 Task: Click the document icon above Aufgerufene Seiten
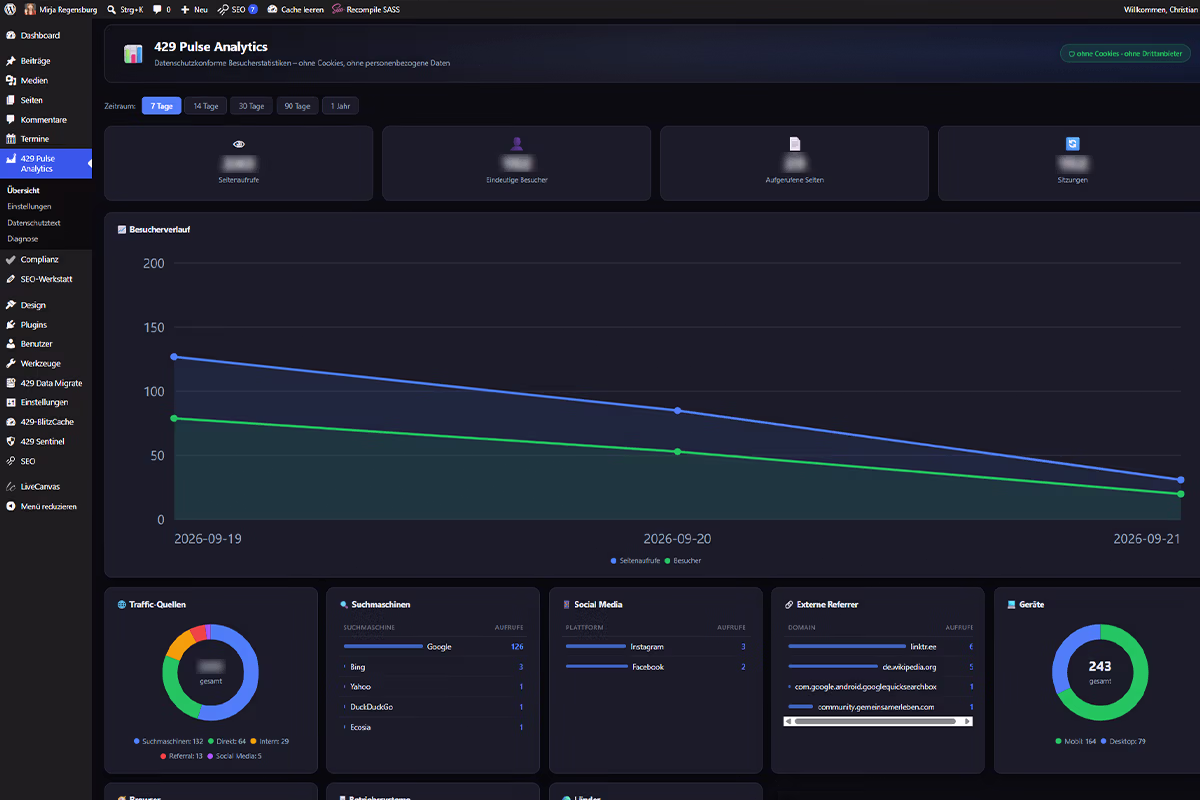point(794,144)
